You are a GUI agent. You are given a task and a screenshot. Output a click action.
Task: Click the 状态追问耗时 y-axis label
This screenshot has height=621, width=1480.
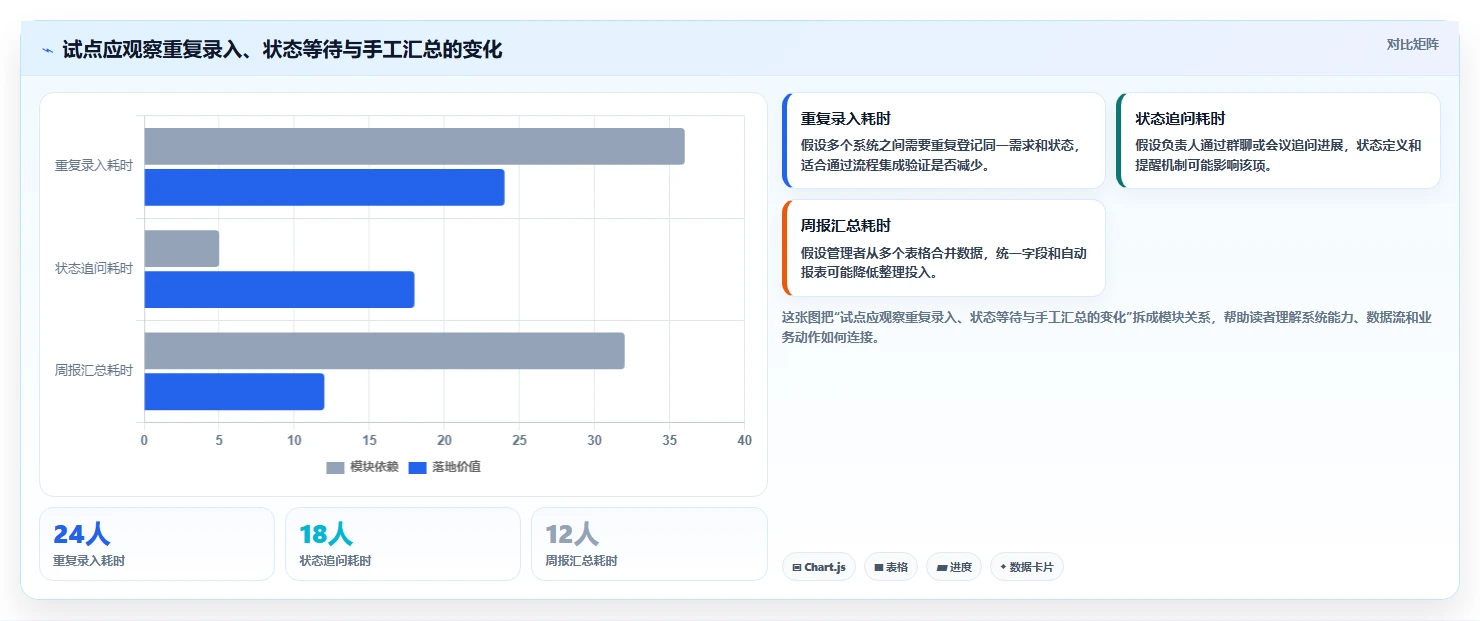click(x=94, y=269)
